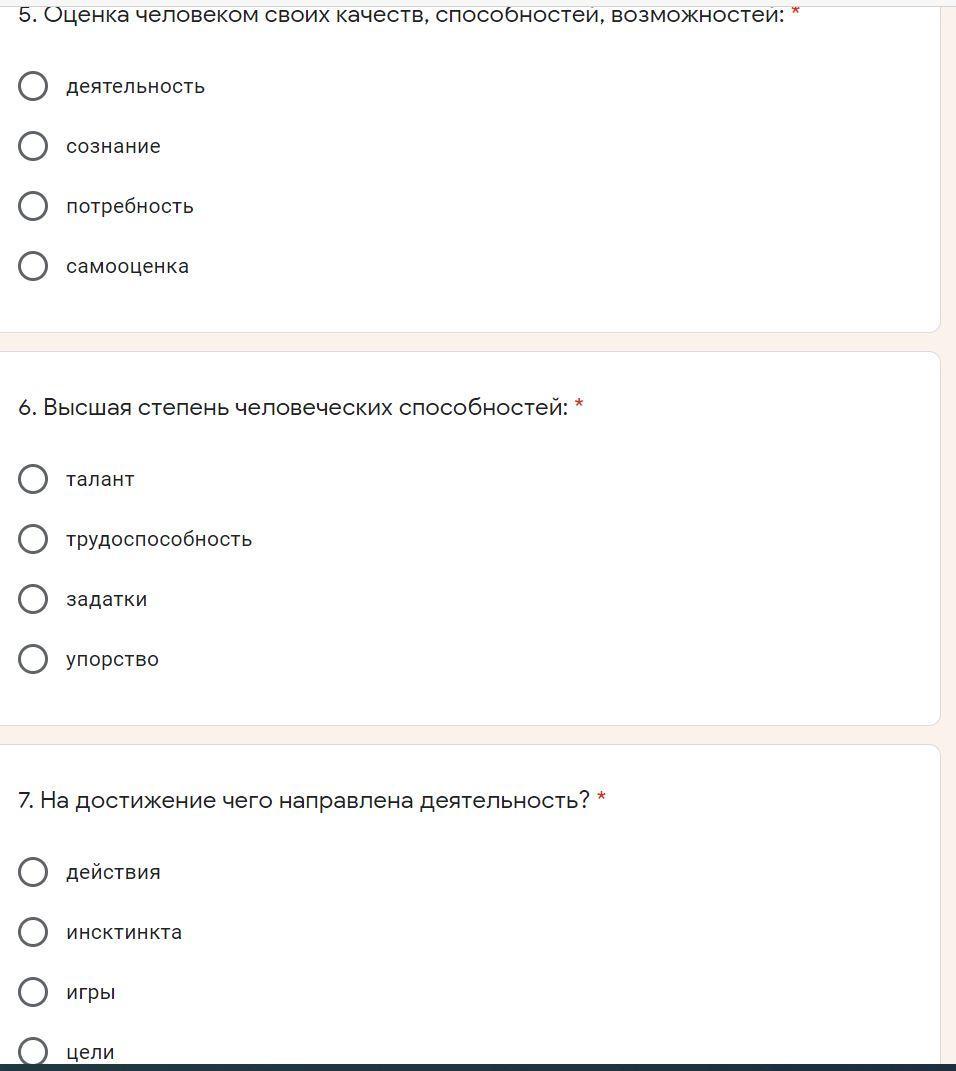Select 'талант' option in question 6
Screen dimensions: 956x1071
coord(33,479)
